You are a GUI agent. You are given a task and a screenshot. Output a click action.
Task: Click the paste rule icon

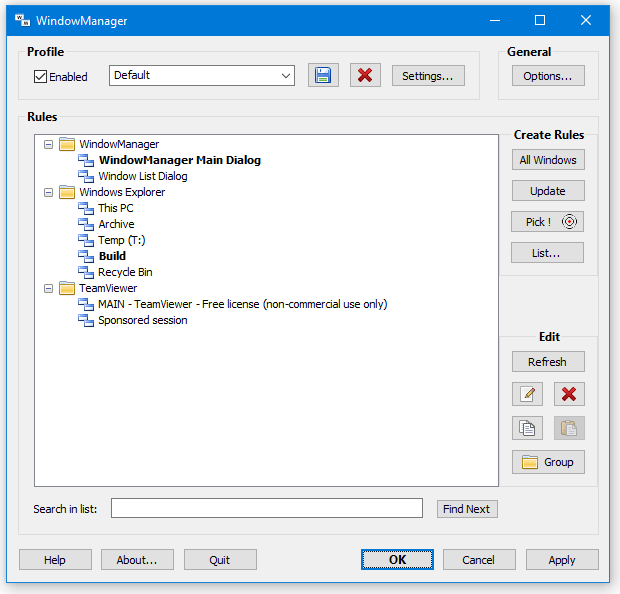click(x=569, y=428)
